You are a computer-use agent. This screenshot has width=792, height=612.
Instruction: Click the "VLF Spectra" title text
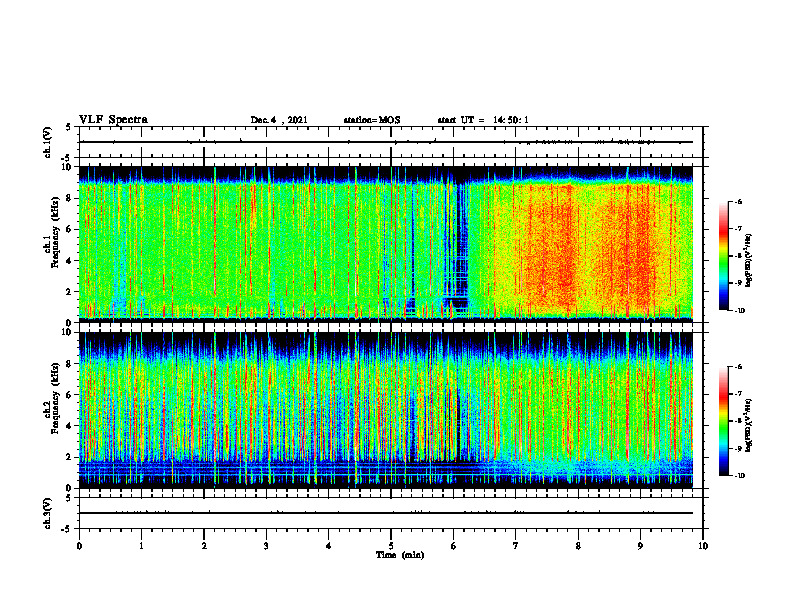[113, 120]
